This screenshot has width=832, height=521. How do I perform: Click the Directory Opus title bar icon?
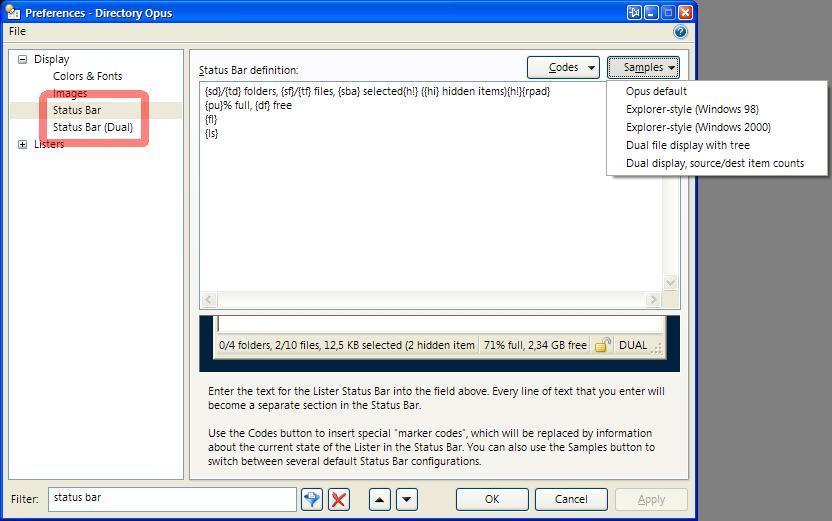[x=12, y=12]
